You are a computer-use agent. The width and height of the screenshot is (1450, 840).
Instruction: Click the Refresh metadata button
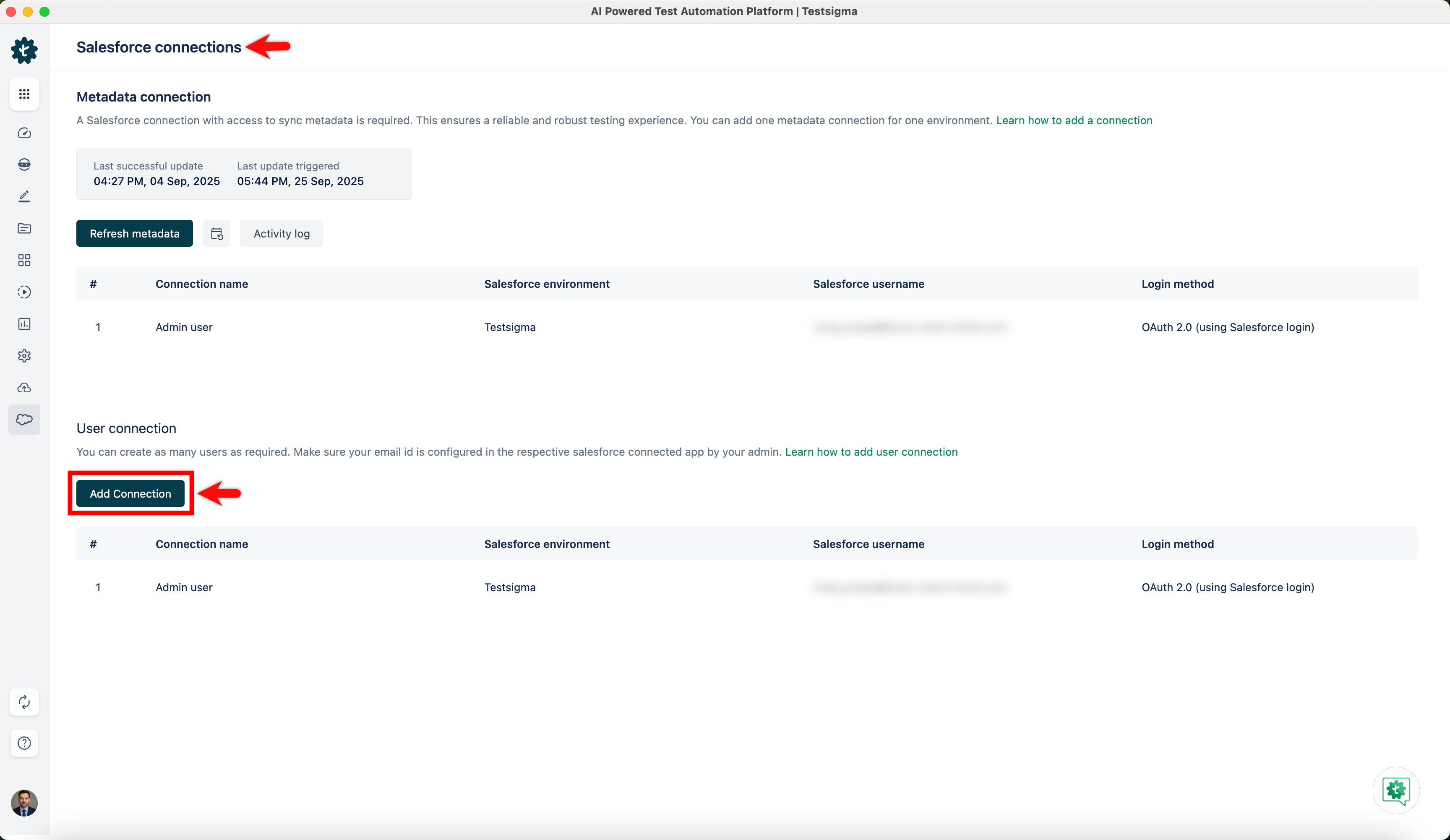pyautogui.click(x=134, y=234)
